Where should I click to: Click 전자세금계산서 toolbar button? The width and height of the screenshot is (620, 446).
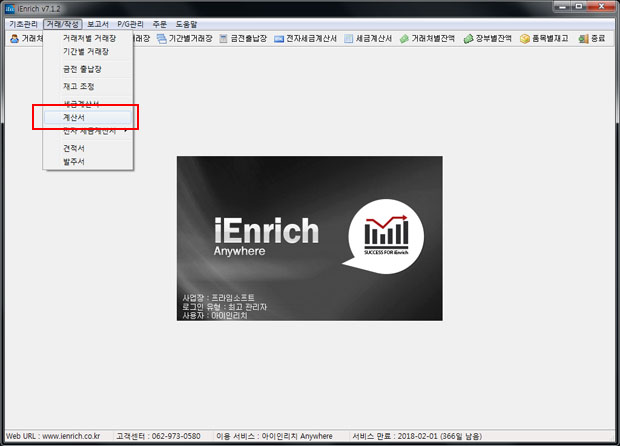click(305, 39)
